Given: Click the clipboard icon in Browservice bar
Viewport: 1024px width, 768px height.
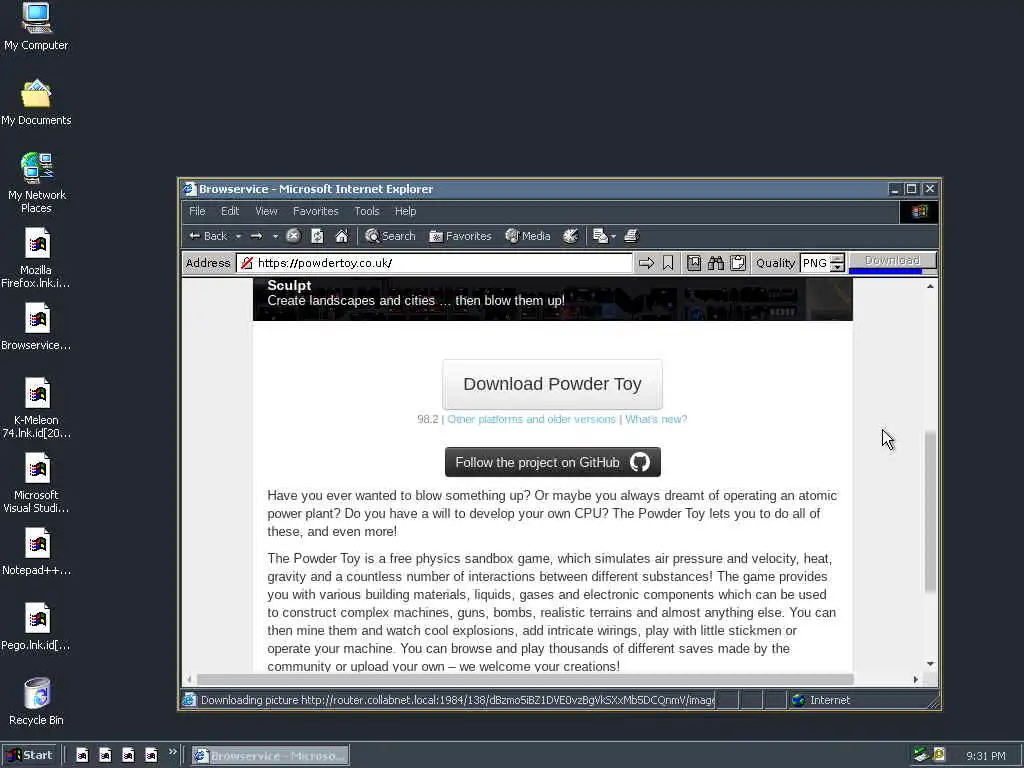Looking at the screenshot, I should 738,263.
